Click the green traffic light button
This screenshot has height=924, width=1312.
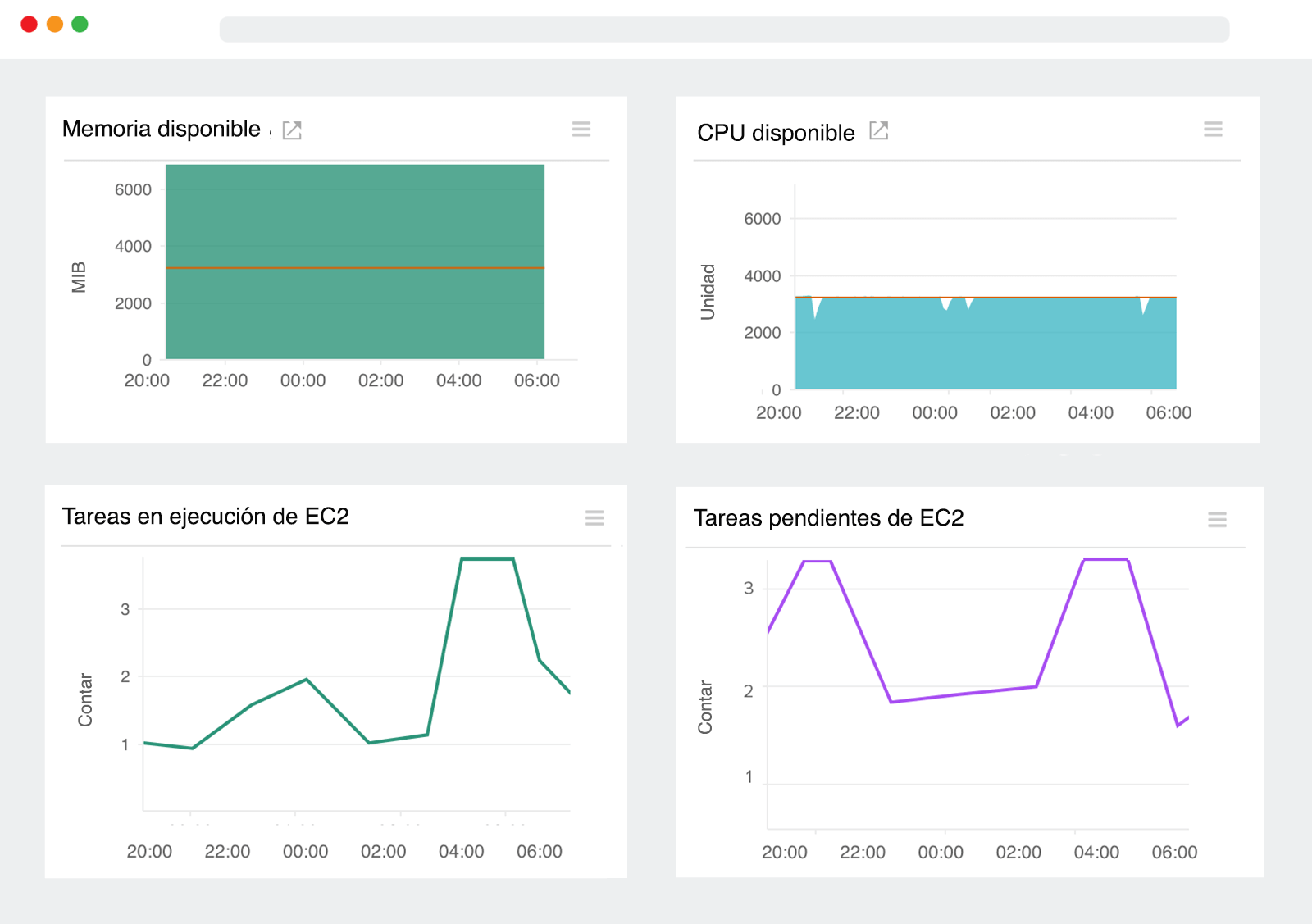point(79,25)
